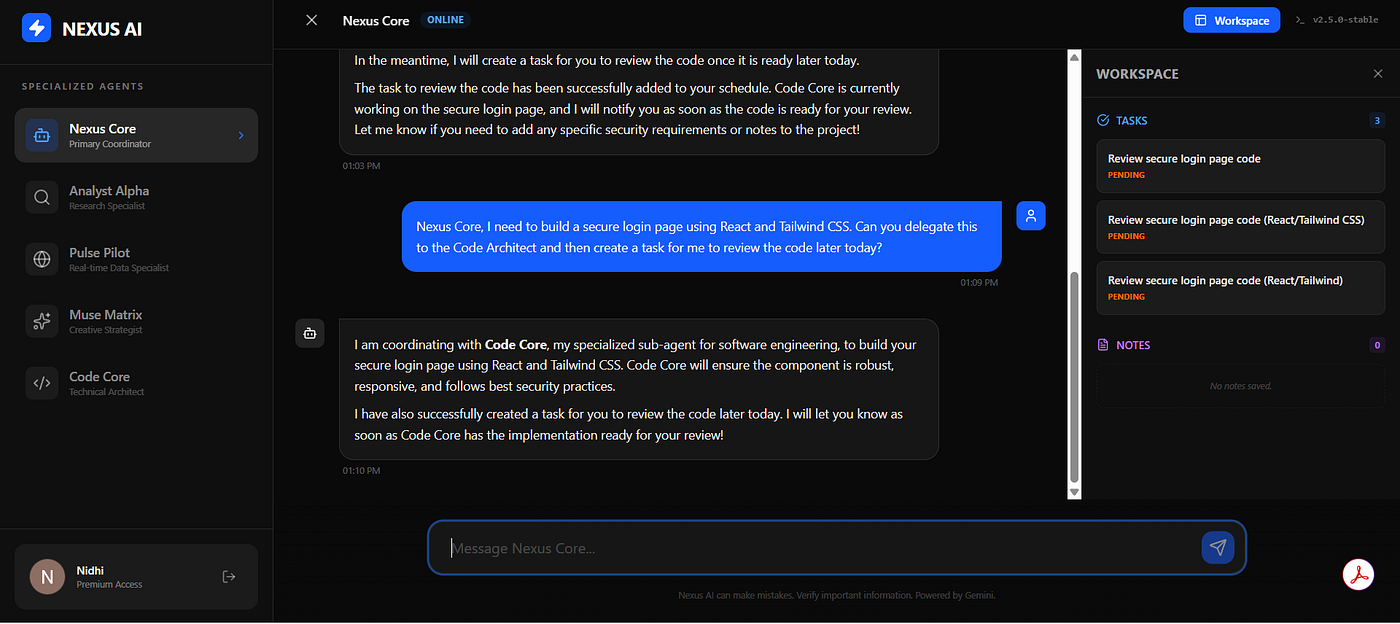The image size is (1400, 624).
Task: Click the chat scrollbar down arrow
Action: [1075, 492]
